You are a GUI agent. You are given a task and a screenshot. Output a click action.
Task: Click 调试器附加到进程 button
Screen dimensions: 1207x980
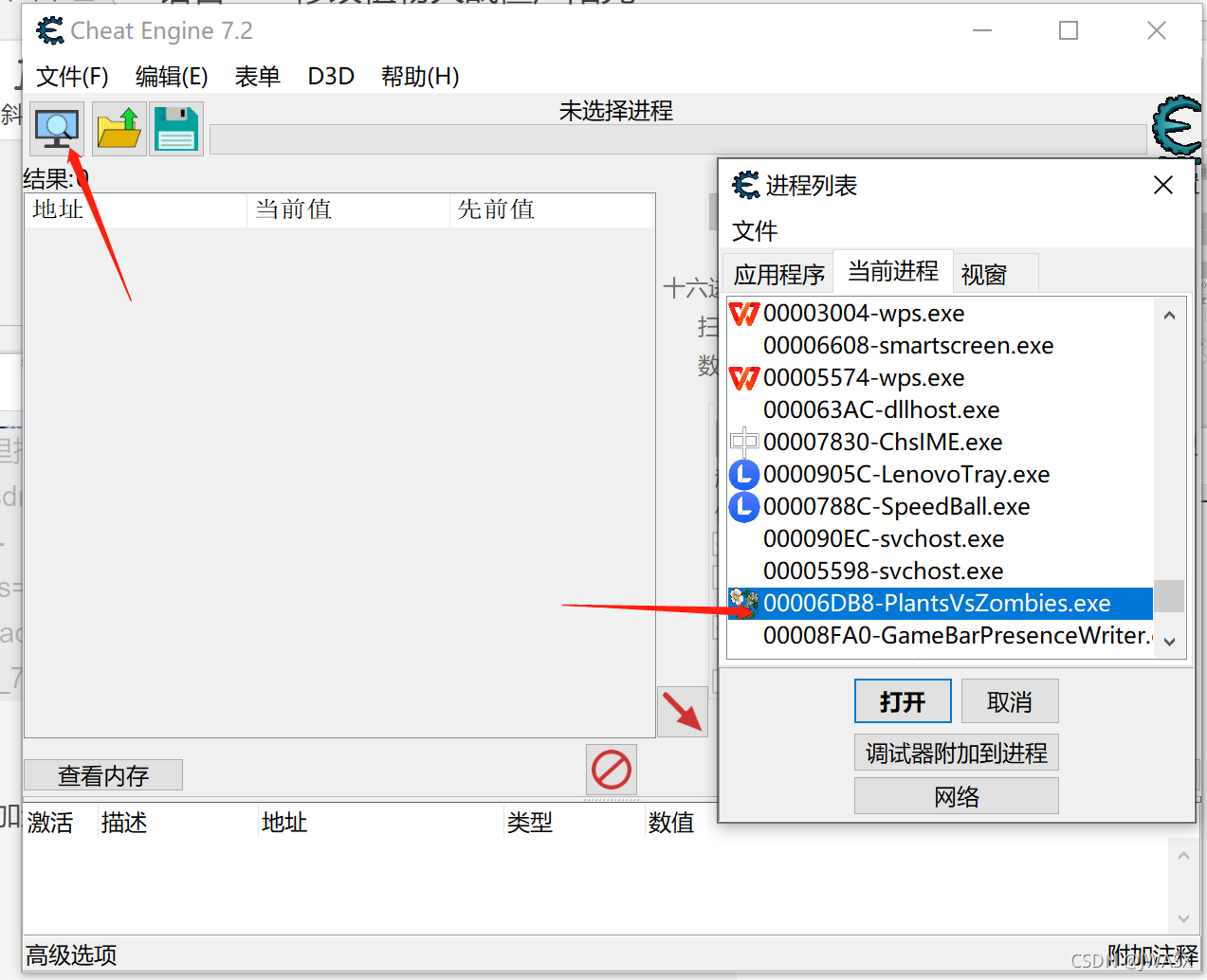tap(957, 753)
